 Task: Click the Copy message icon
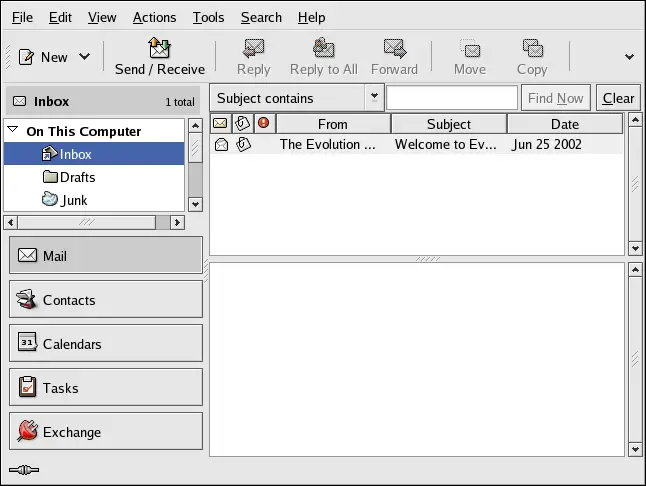[532, 48]
